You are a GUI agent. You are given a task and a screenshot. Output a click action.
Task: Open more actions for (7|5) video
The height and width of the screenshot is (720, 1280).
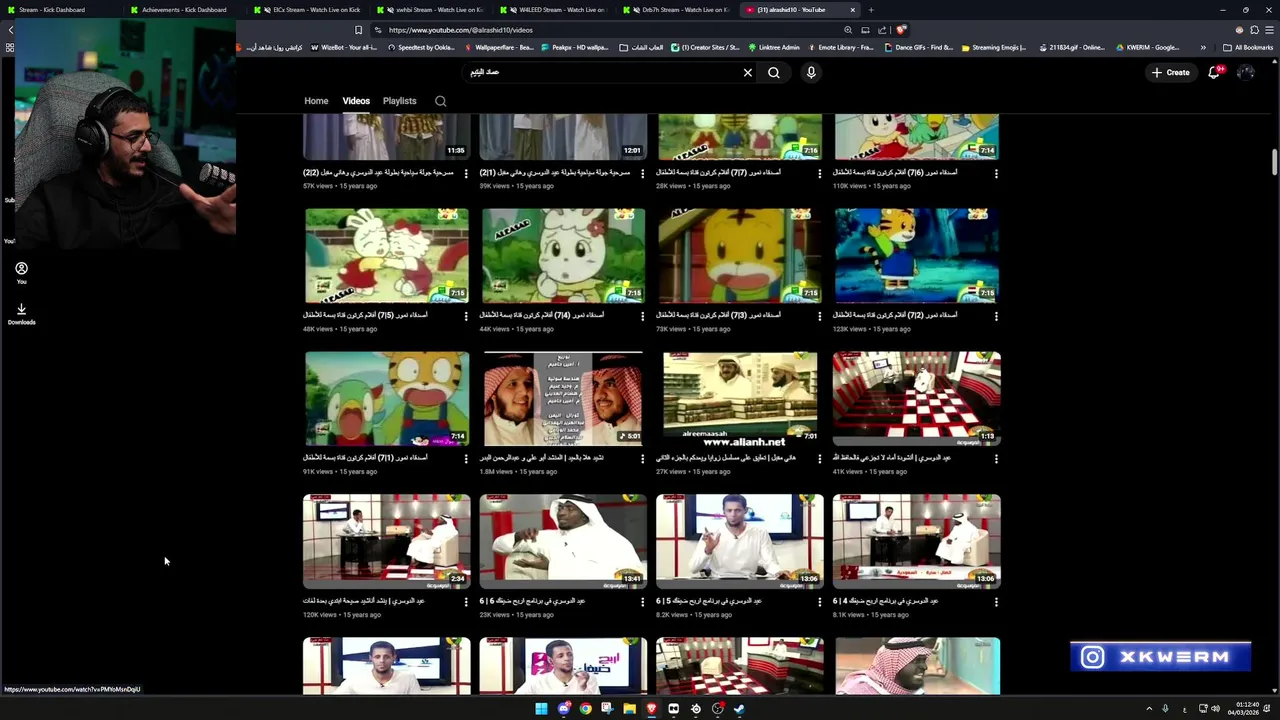pyautogui.click(x=466, y=316)
